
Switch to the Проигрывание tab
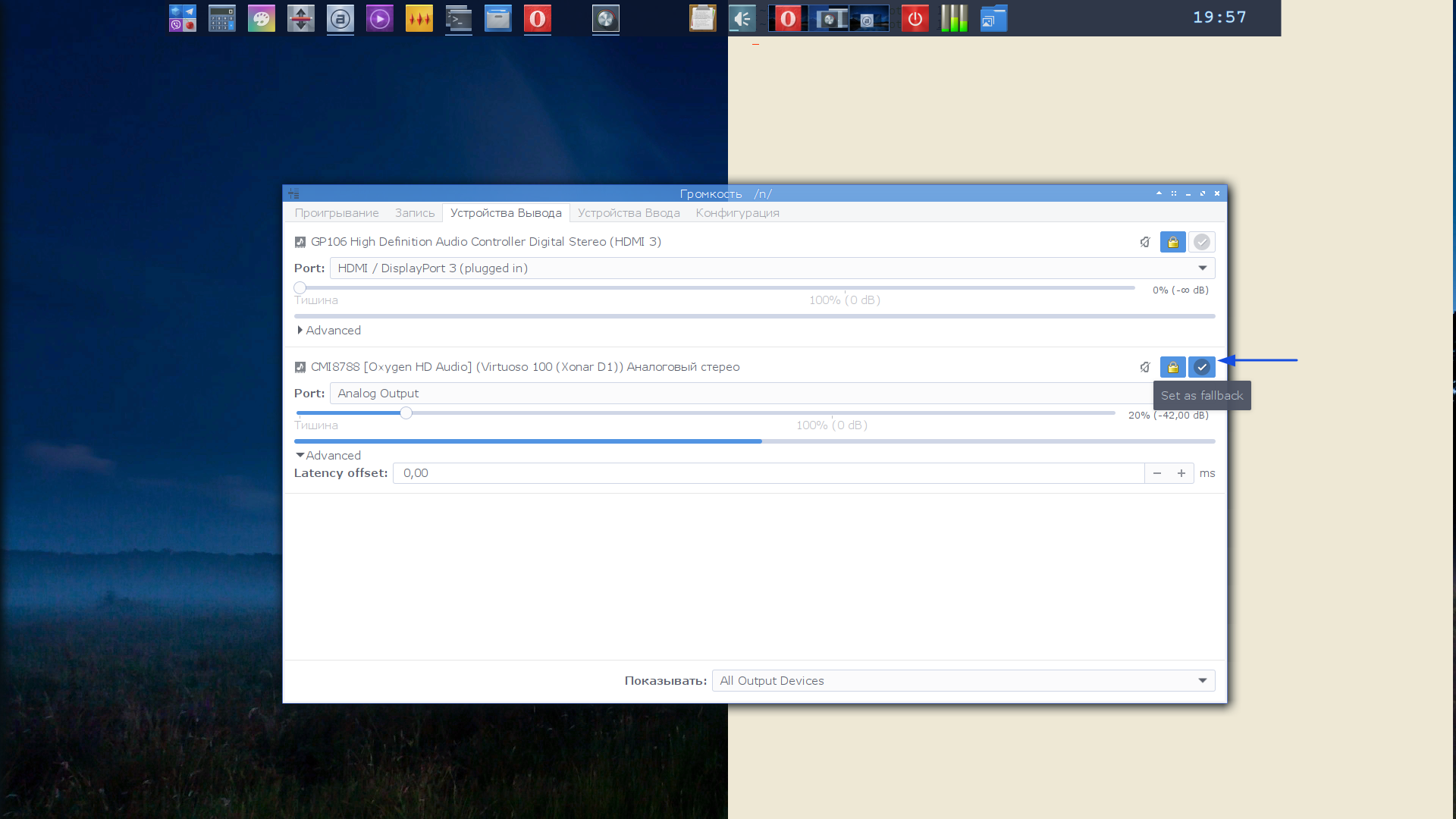click(337, 213)
